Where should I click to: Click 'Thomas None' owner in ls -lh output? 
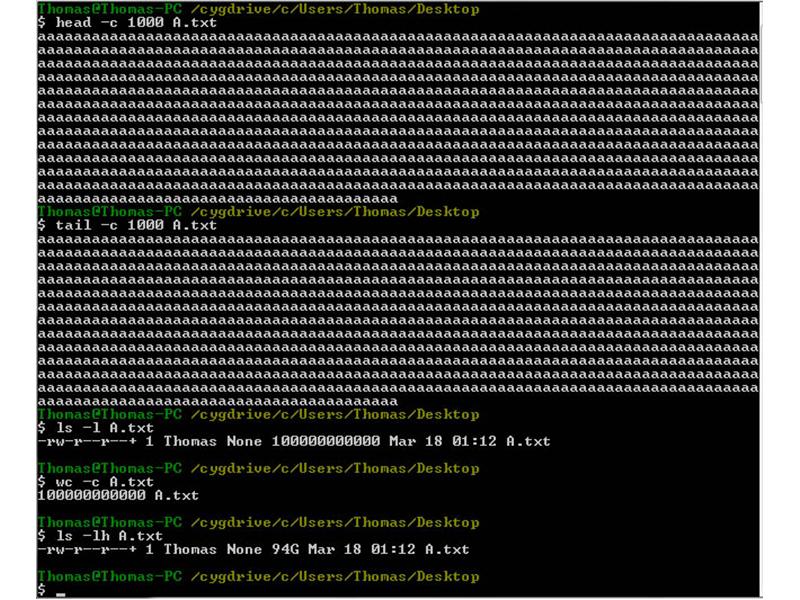(213, 549)
